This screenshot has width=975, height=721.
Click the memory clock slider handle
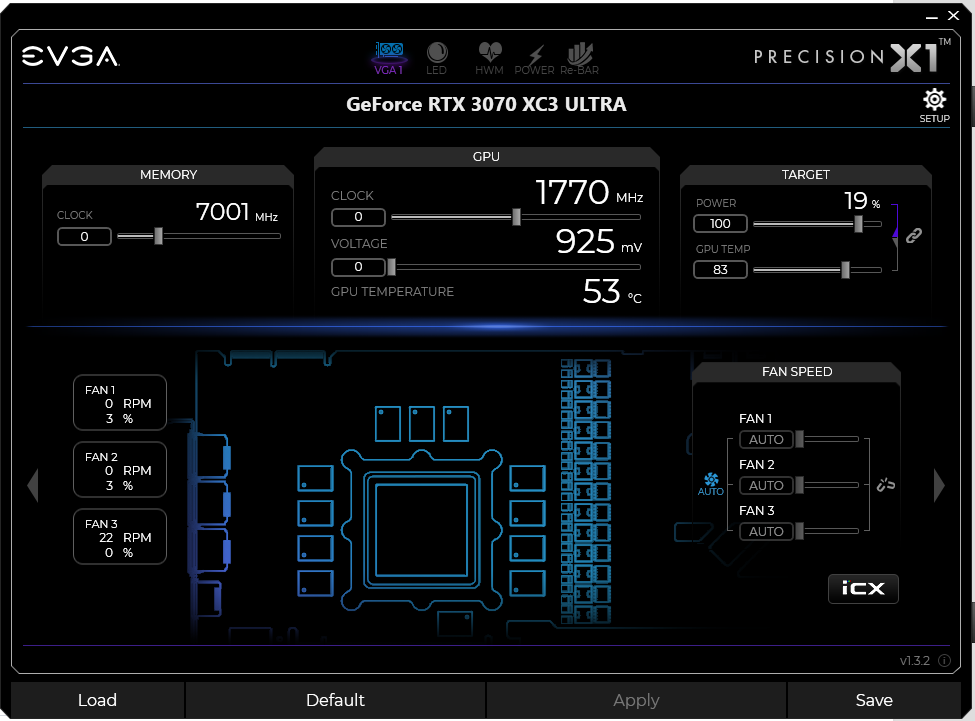[x=159, y=236]
